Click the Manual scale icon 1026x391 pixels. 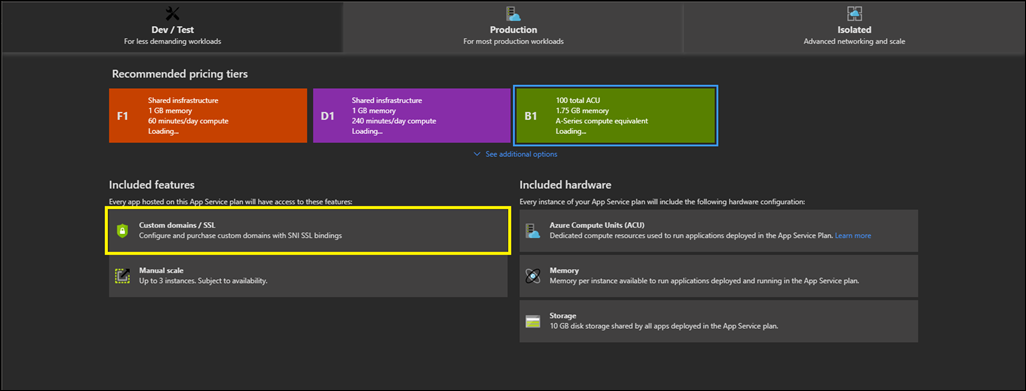pos(122,275)
